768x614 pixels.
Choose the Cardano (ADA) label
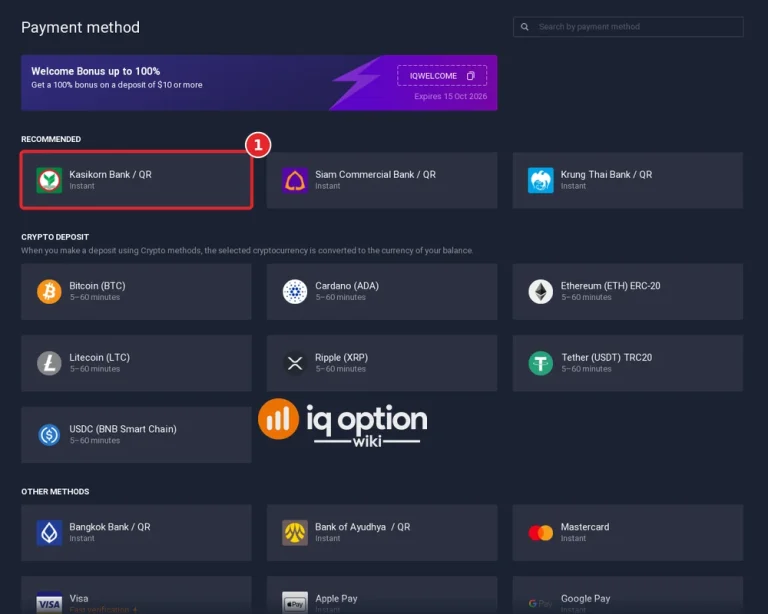pyautogui.click(x=347, y=286)
